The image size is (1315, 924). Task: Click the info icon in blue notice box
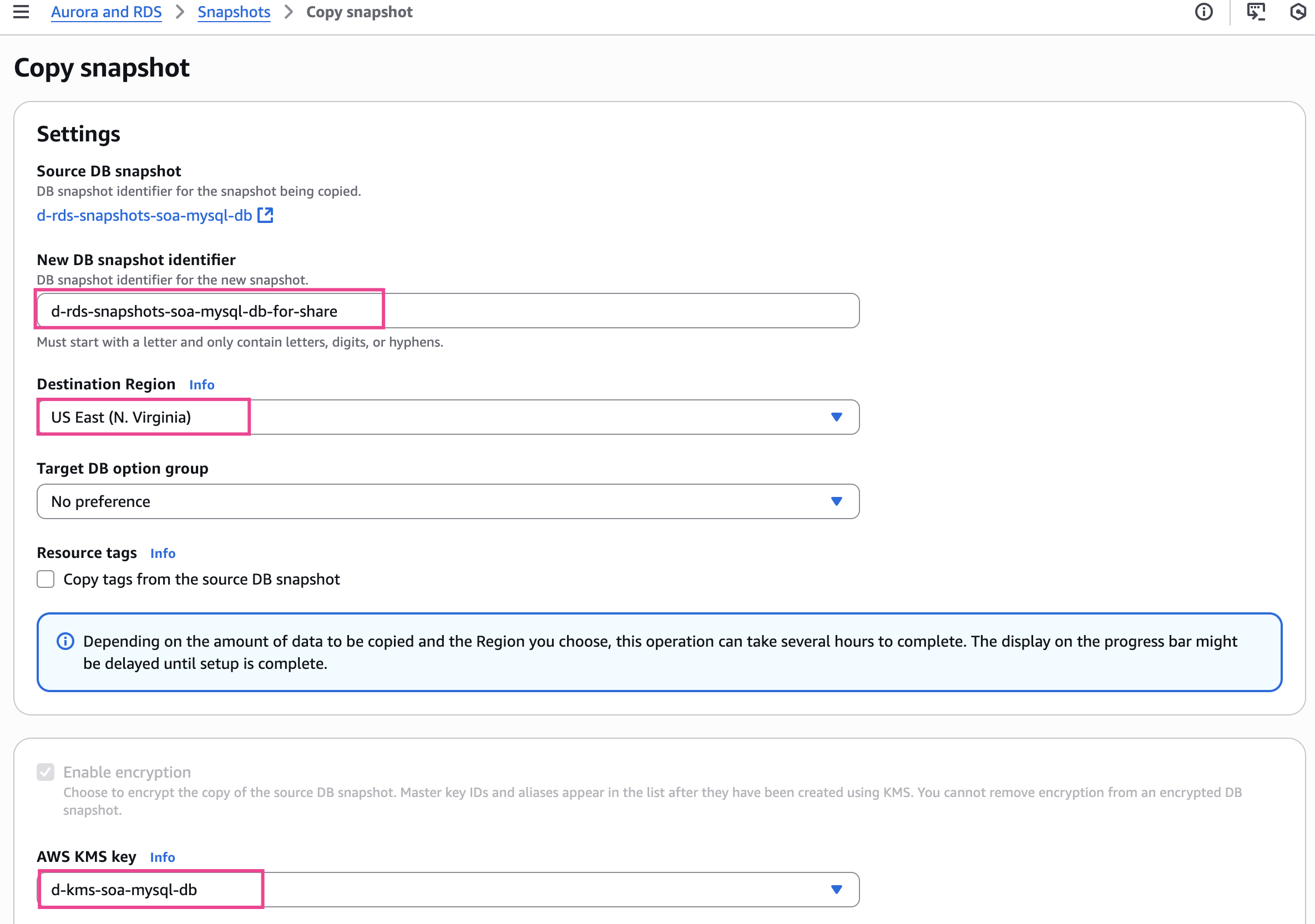[x=66, y=641]
